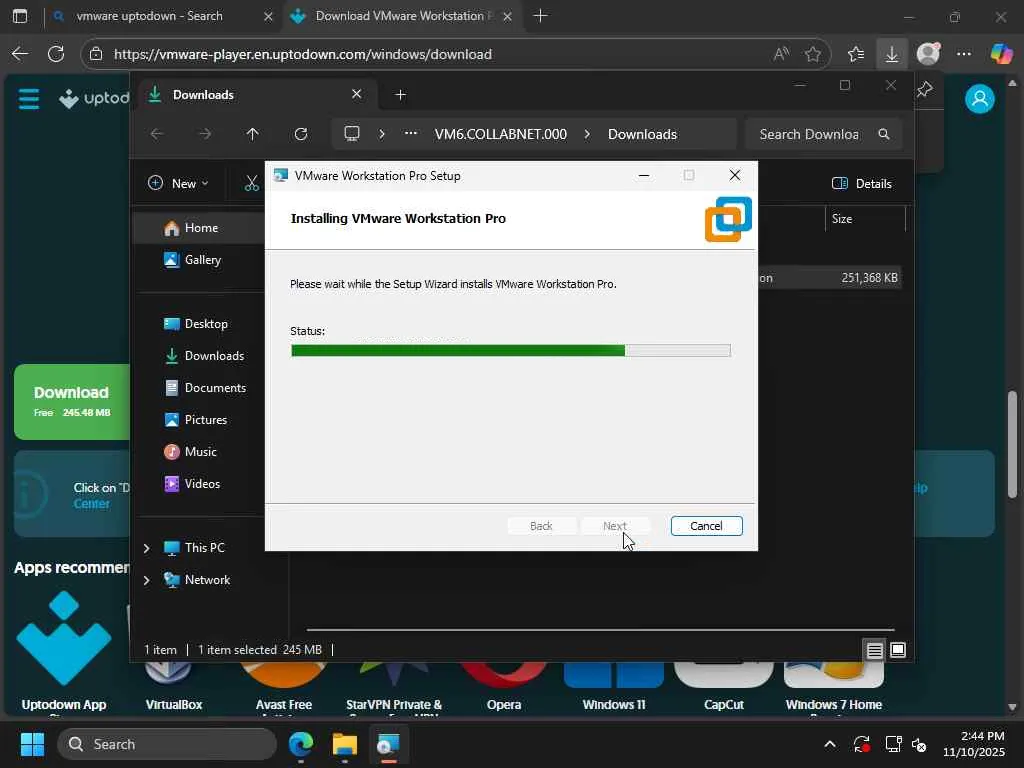Open Copilot in Edge
The height and width of the screenshot is (768, 1024).
(1001, 54)
